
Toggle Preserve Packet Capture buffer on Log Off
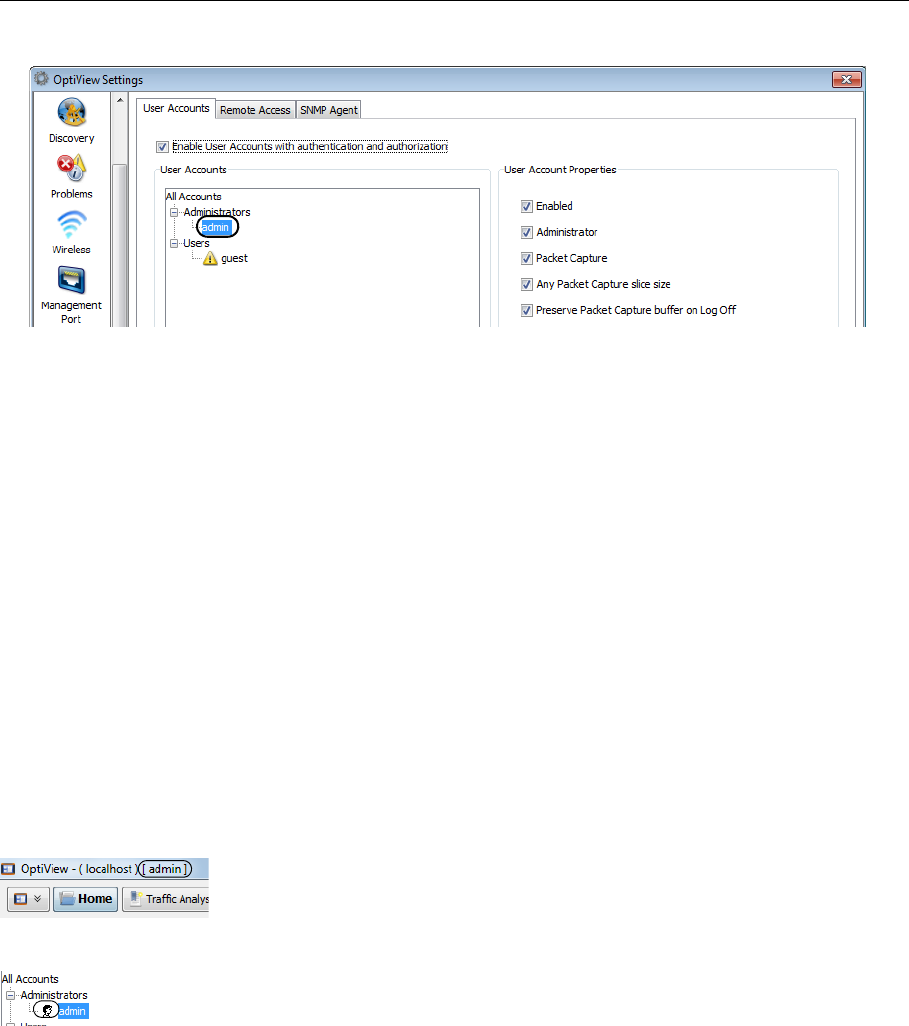point(527,310)
